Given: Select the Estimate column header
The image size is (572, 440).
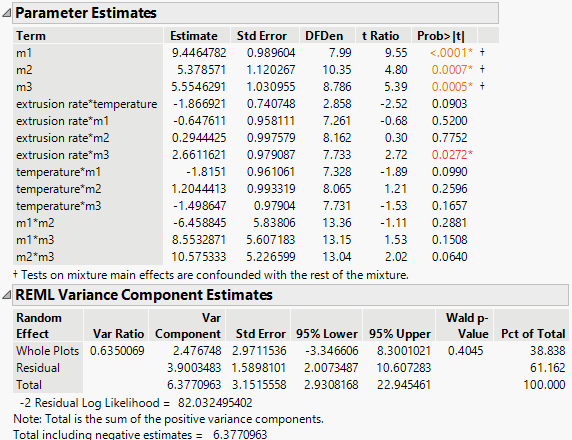Looking at the screenshot, I should [194, 36].
